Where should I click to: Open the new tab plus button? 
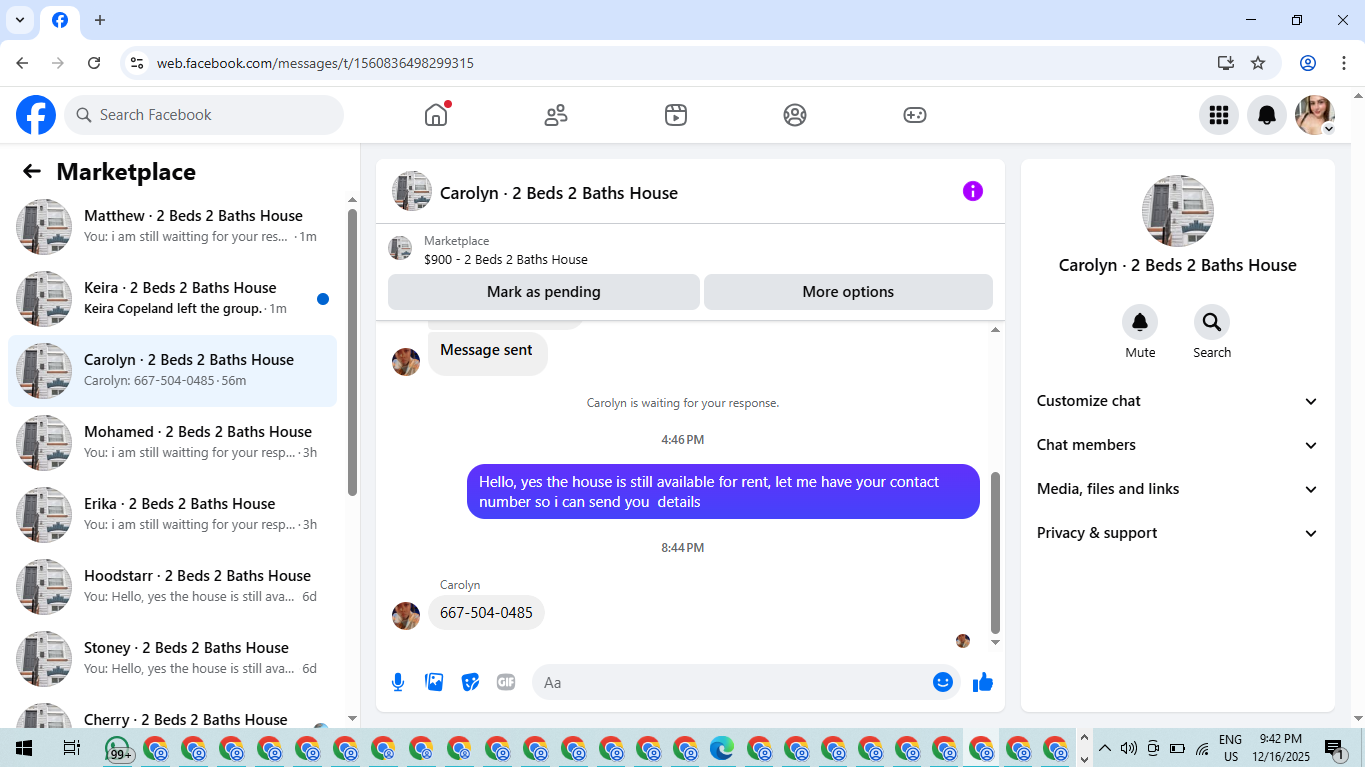point(100,20)
